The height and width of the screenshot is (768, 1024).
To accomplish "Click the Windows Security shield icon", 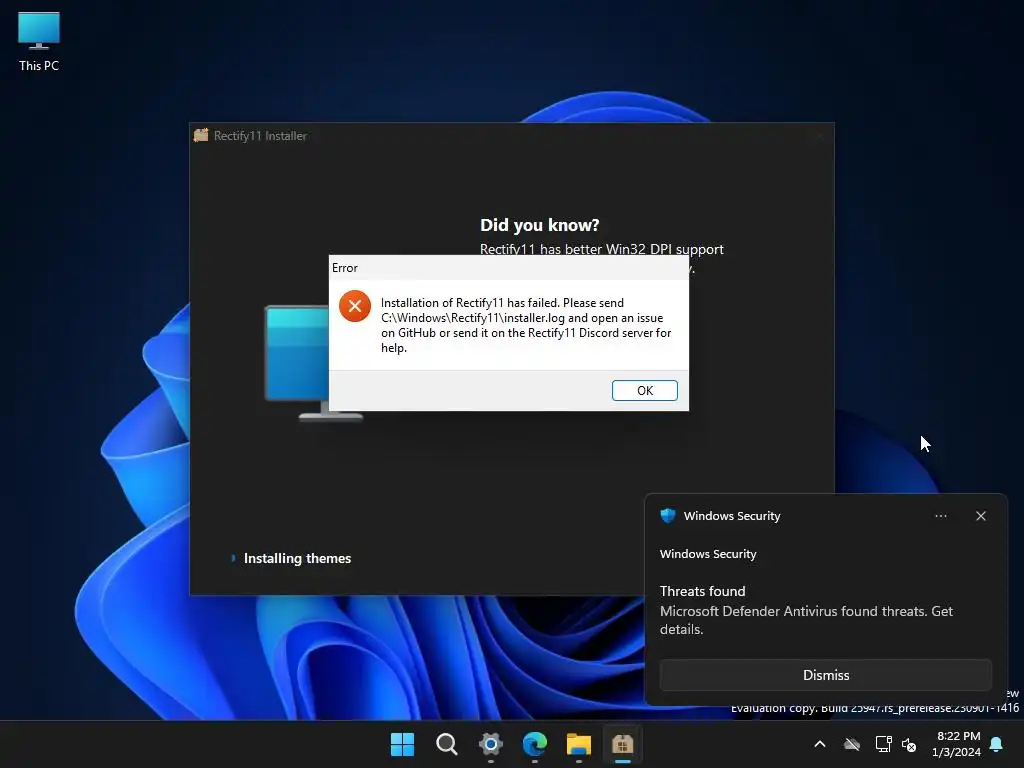I will tap(667, 516).
